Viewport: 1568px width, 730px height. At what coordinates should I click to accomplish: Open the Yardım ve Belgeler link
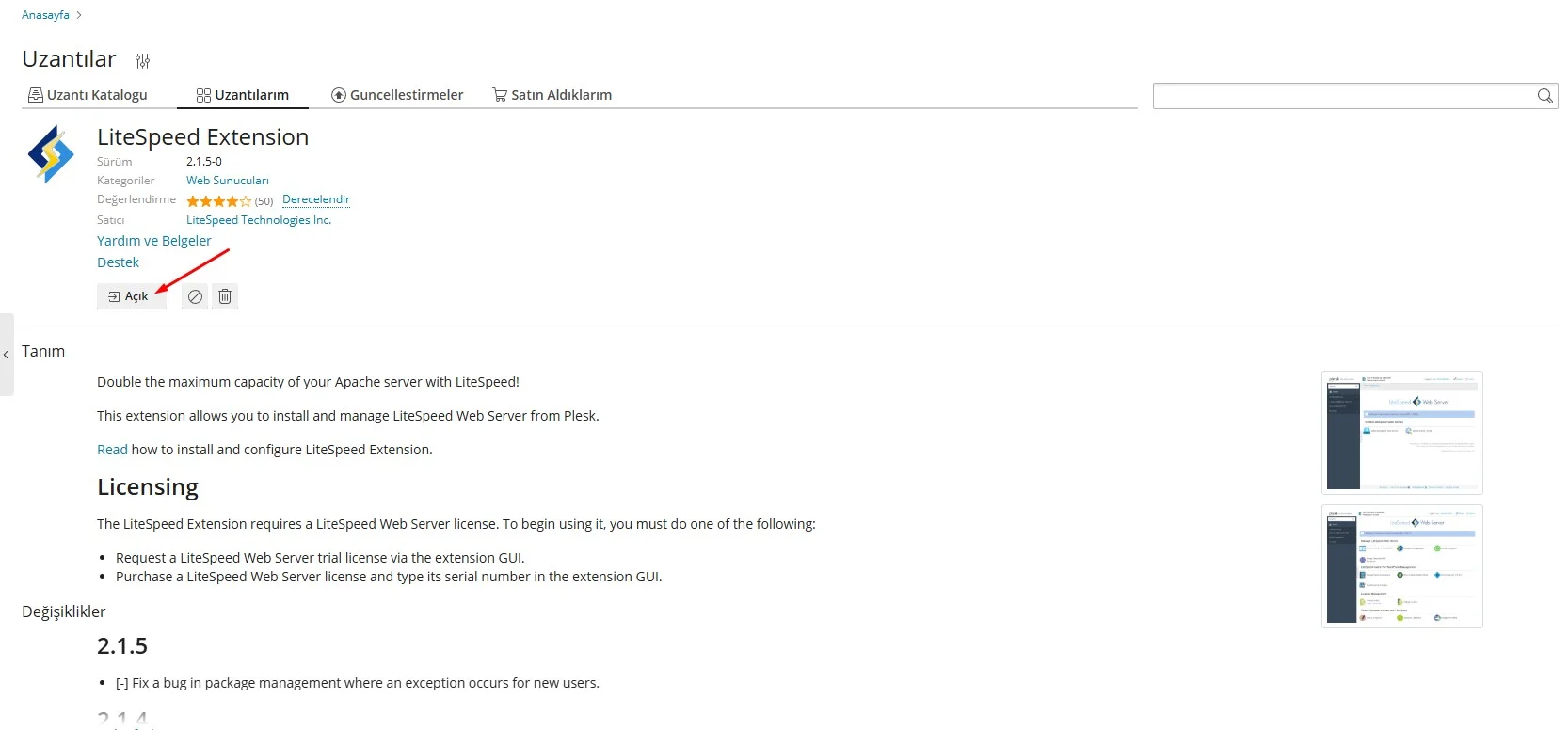click(x=154, y=241)
